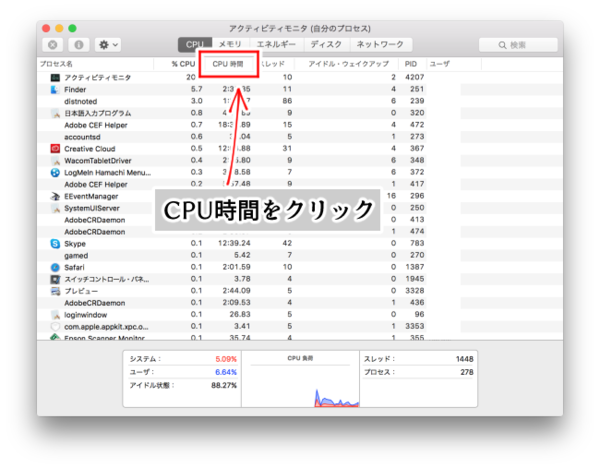The height and width of the screenshot is (468, 600).
Task: Click the 検索 search field
Action: pyautogui.click(x=518, y=45)
